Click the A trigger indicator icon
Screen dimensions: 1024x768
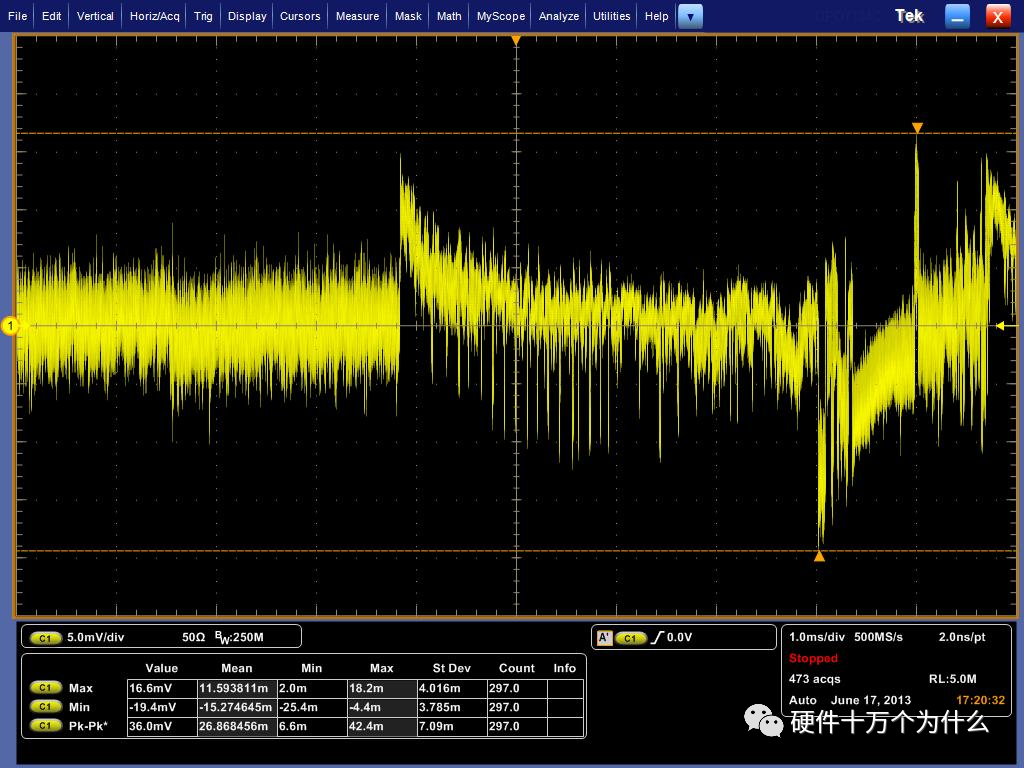click(x=604, y=637)
